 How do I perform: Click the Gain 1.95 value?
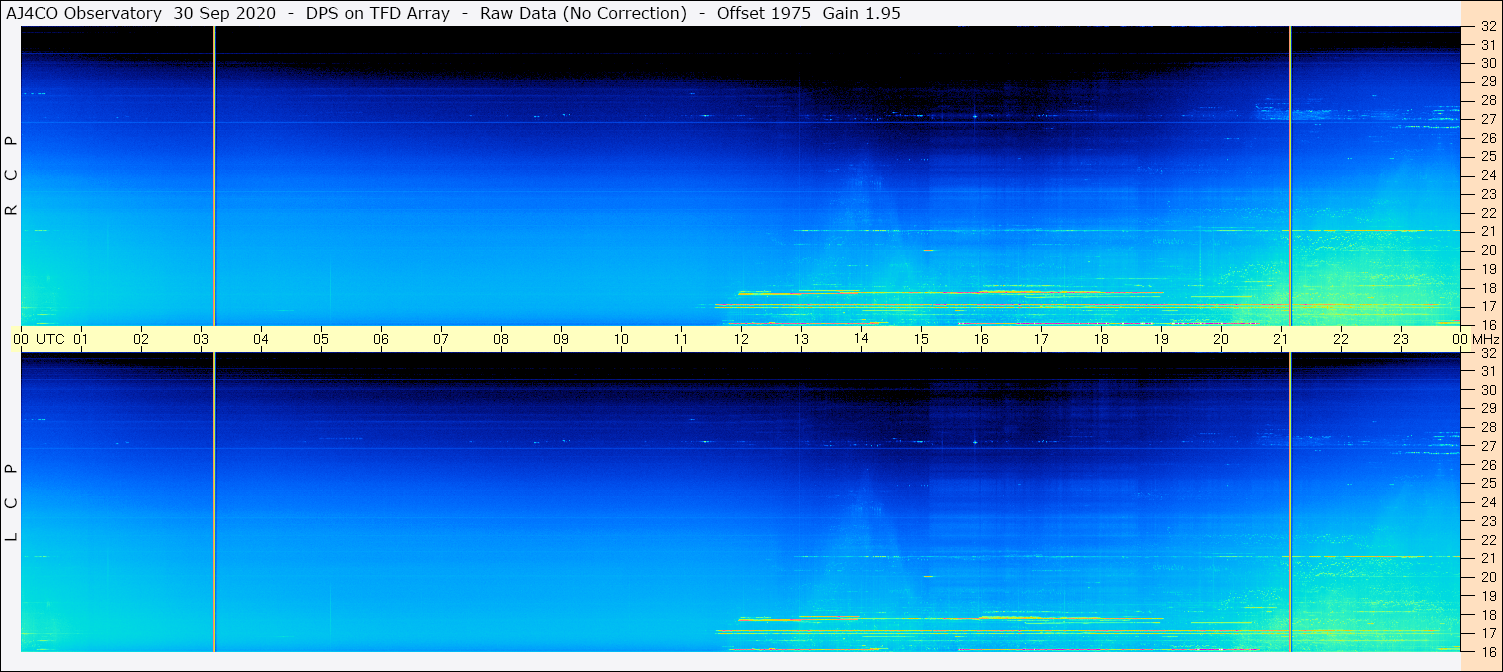click(862, 13)
